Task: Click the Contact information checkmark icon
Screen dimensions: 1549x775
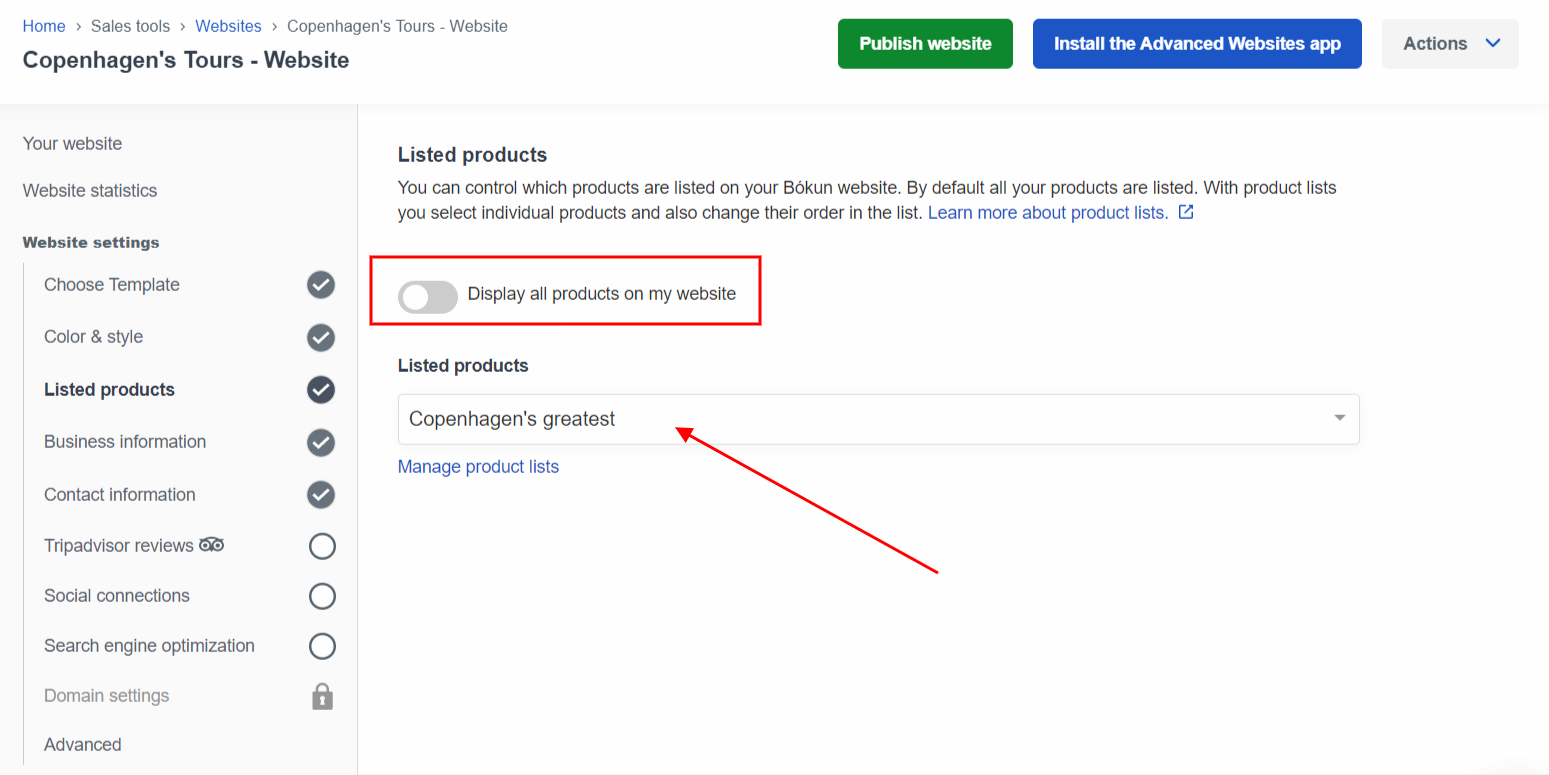Action: 321,495
